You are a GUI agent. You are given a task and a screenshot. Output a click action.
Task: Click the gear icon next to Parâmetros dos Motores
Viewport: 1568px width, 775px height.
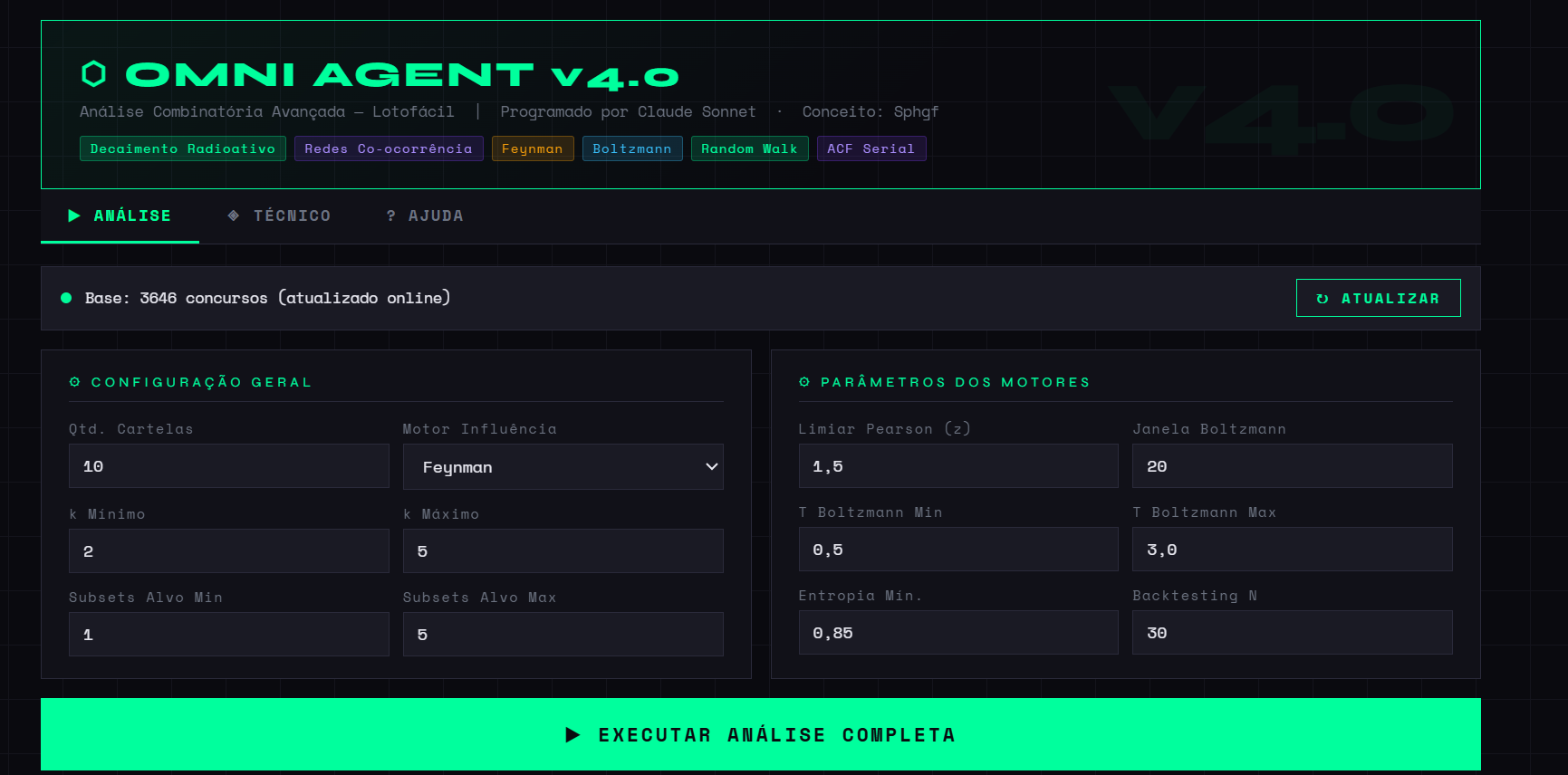(804, 382)
